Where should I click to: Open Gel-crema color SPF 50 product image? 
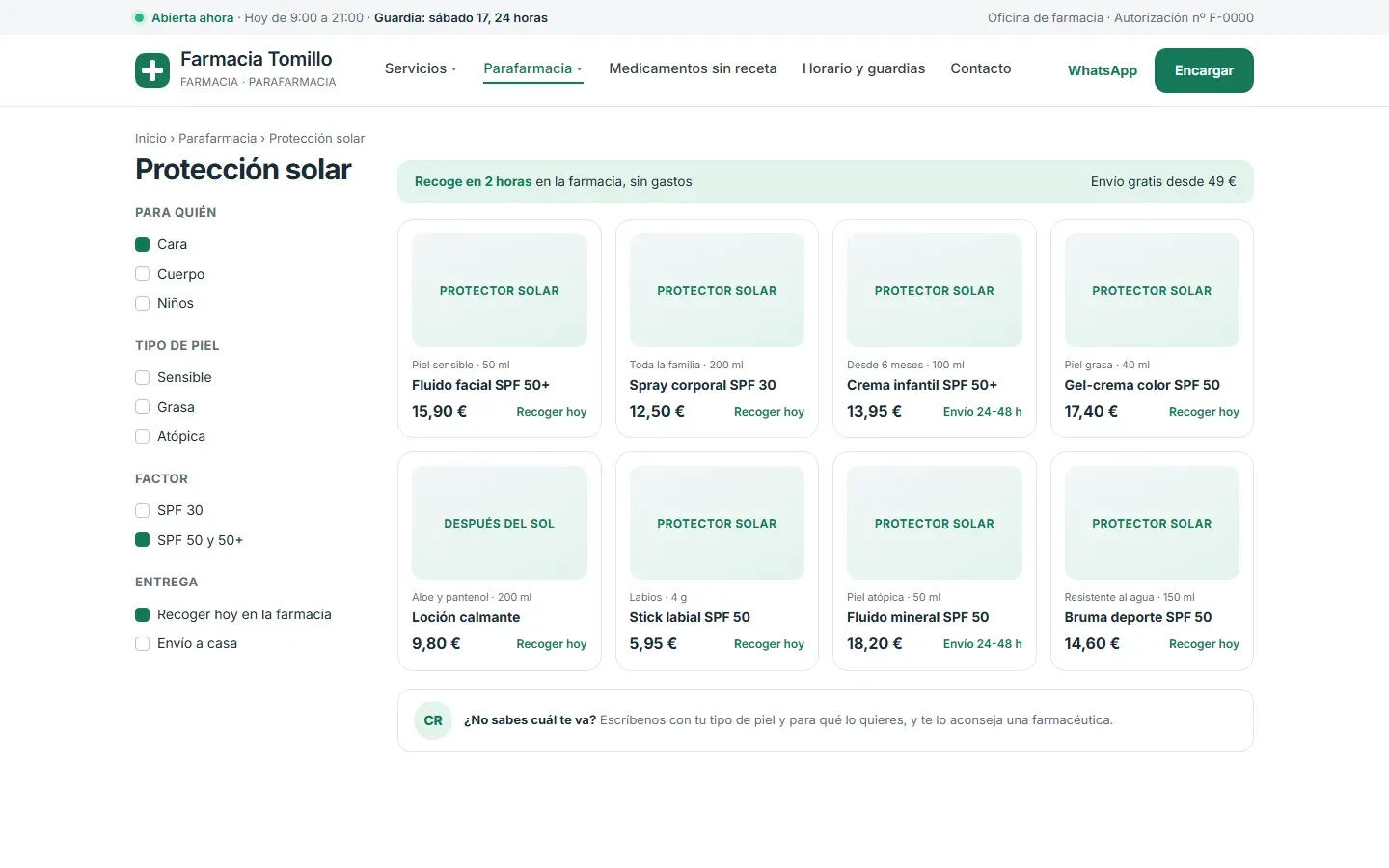pyautogui.click(x=1152, y=290)
